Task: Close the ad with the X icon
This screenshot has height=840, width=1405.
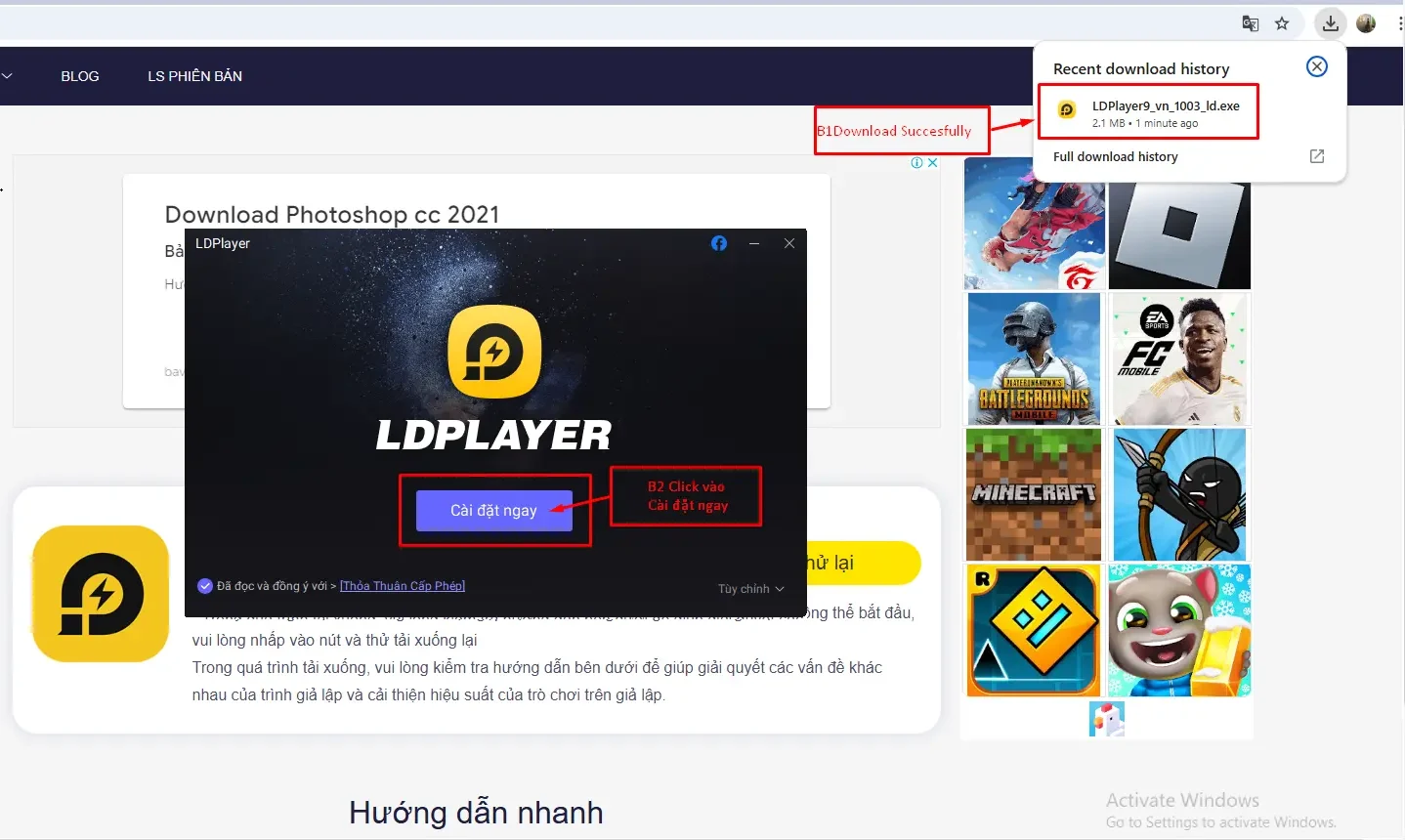Action: 933,163
